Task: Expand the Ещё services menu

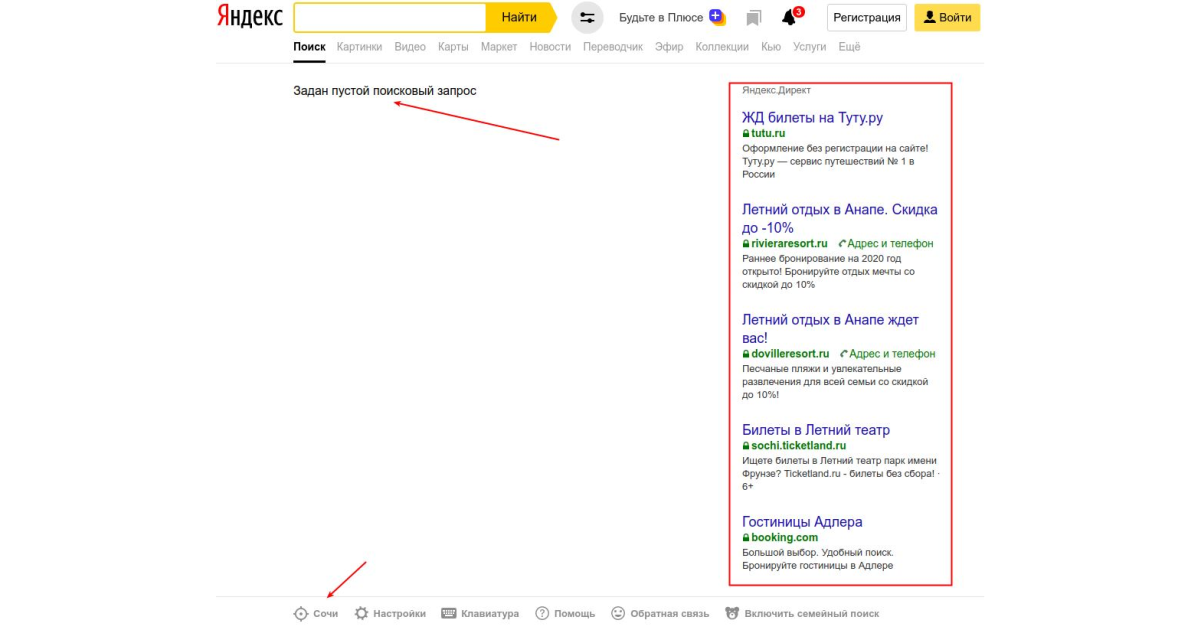Action: click(x=849, y=47)
